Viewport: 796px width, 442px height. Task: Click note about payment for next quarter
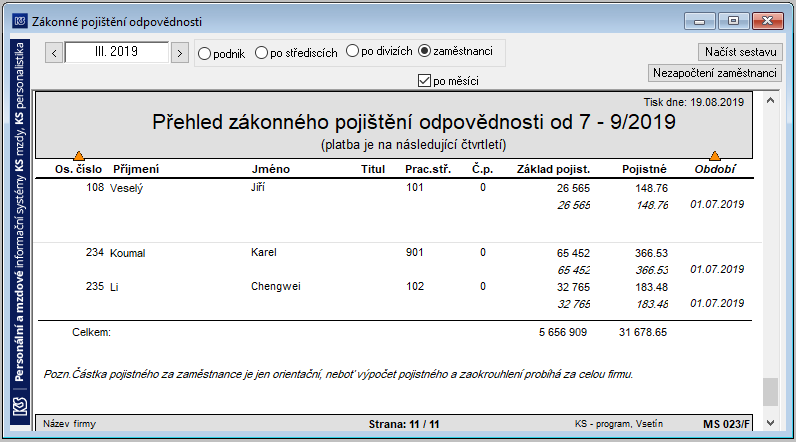414,145
